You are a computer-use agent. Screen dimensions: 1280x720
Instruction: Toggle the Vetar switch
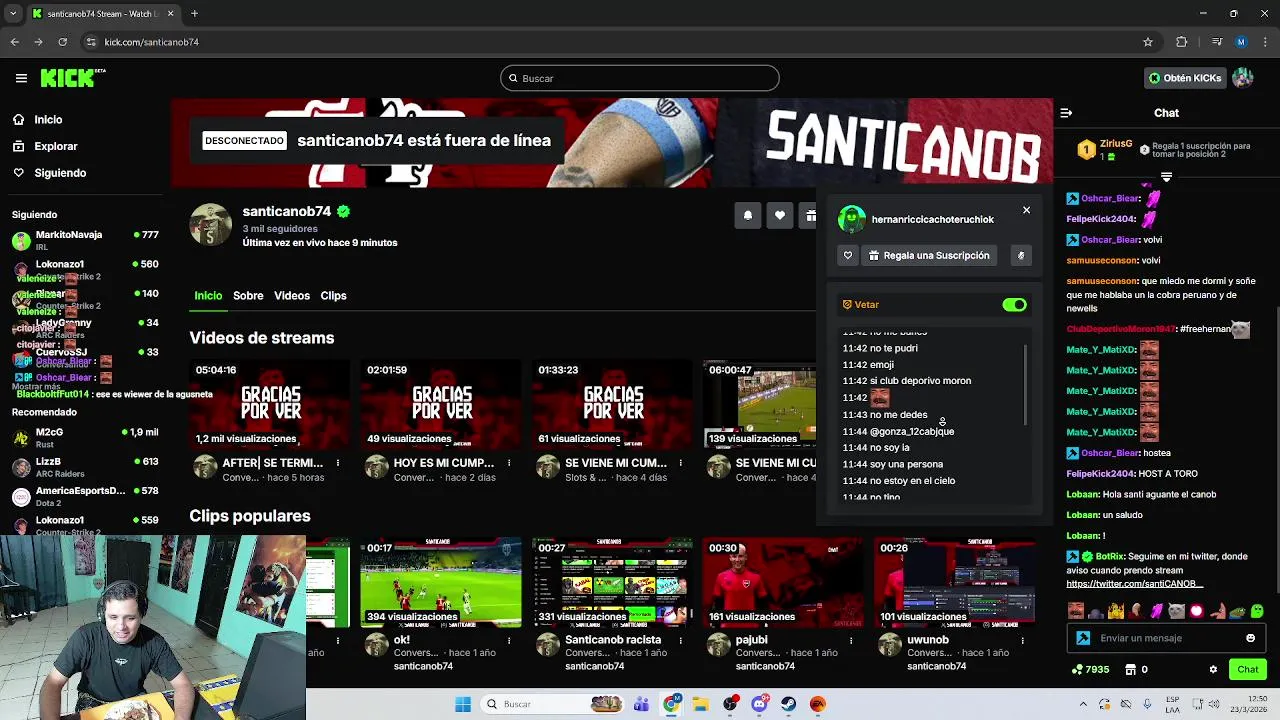(x=1014, y=305)
